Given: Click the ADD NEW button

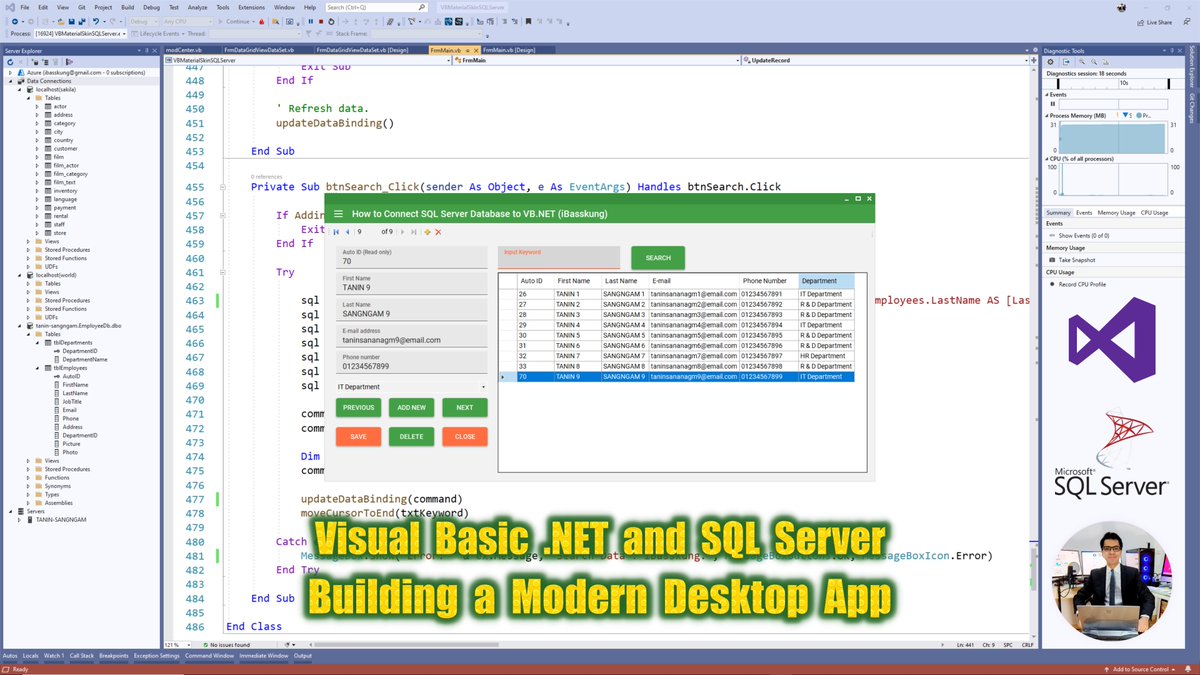Looking at the screenshot, I should coord(411,408).
